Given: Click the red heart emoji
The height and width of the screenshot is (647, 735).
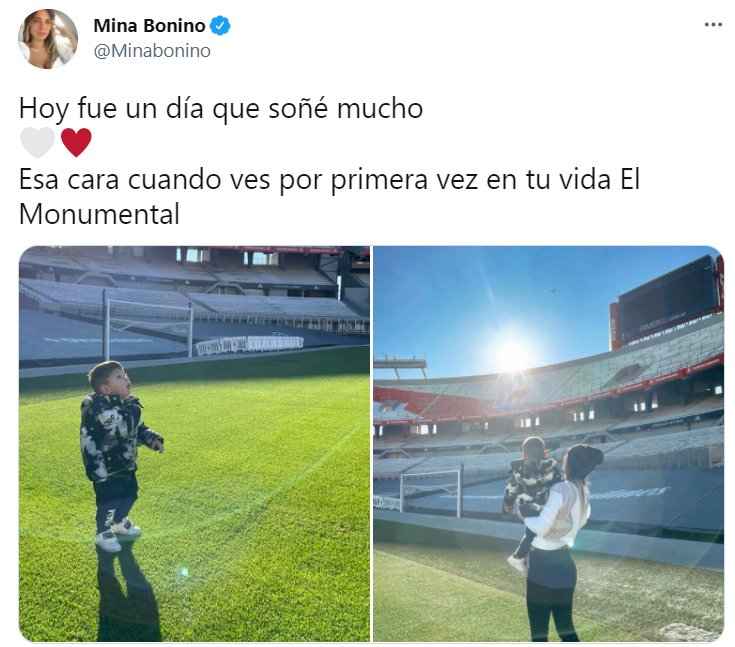Looking at the screenshot, I should [76, 142].
